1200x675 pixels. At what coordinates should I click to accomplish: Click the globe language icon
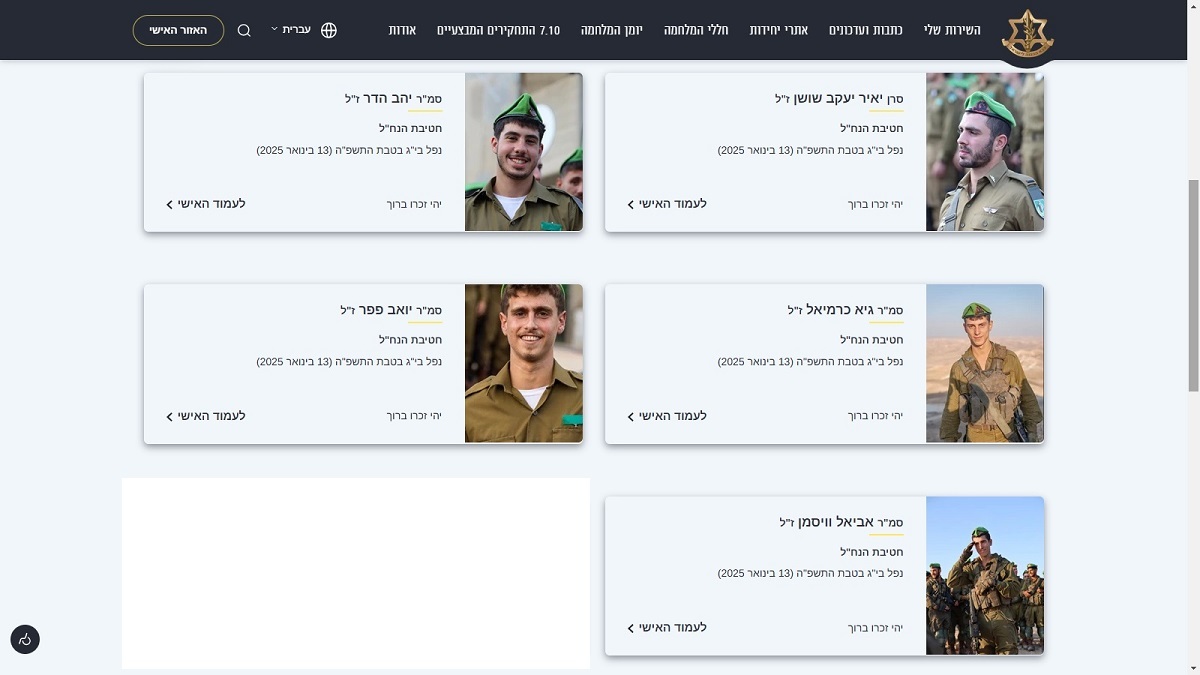point(329,30)
